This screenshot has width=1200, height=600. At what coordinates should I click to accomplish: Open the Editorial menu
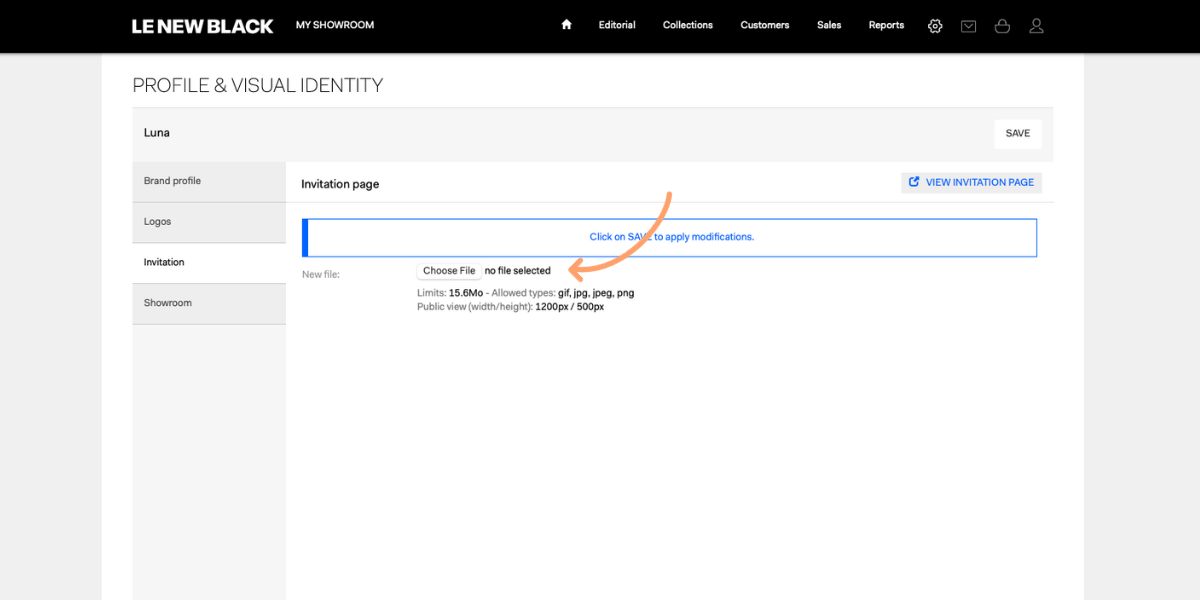click(617, 25)
